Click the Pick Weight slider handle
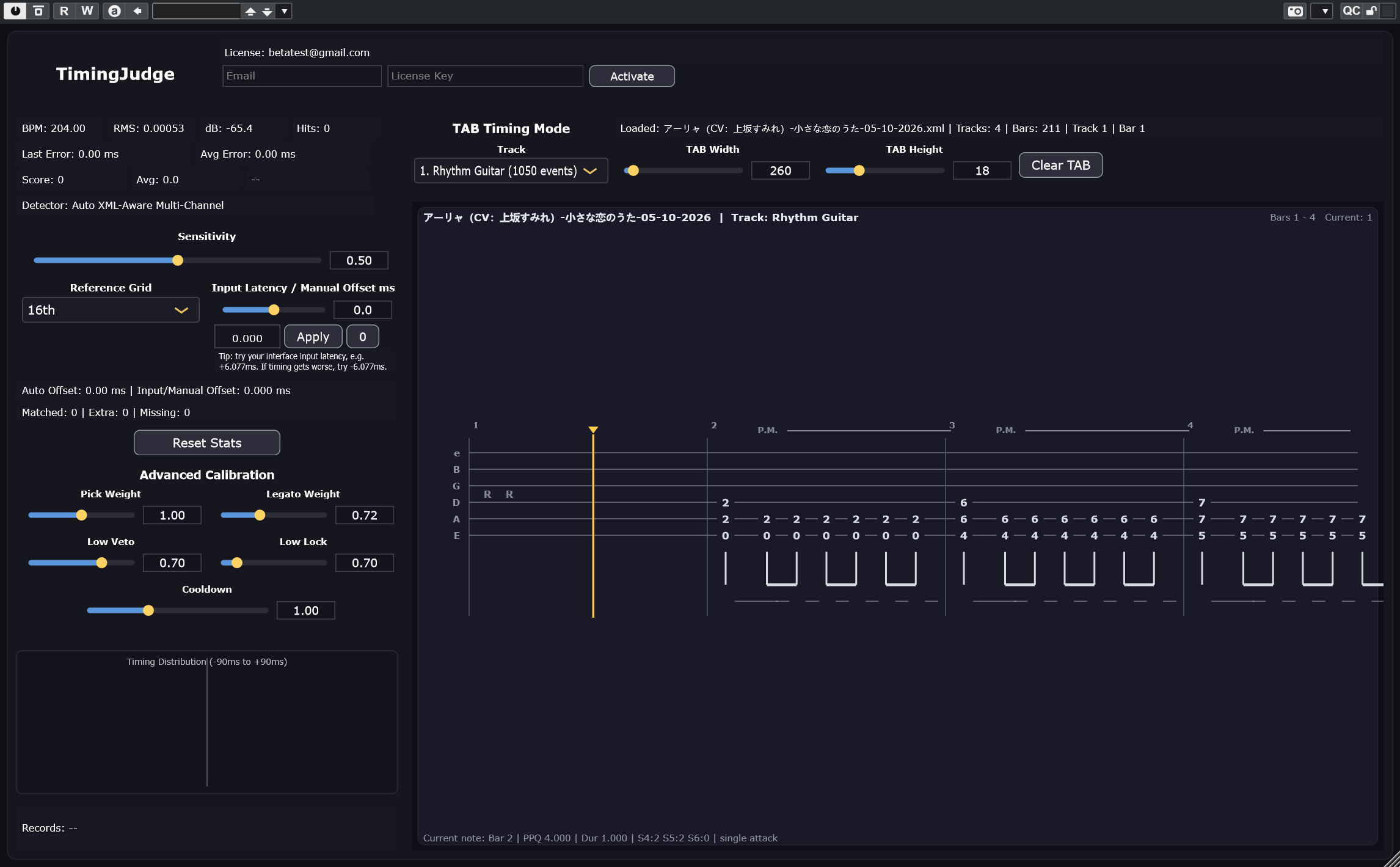This screenshot has width=1400, height=867. (81, 515)
